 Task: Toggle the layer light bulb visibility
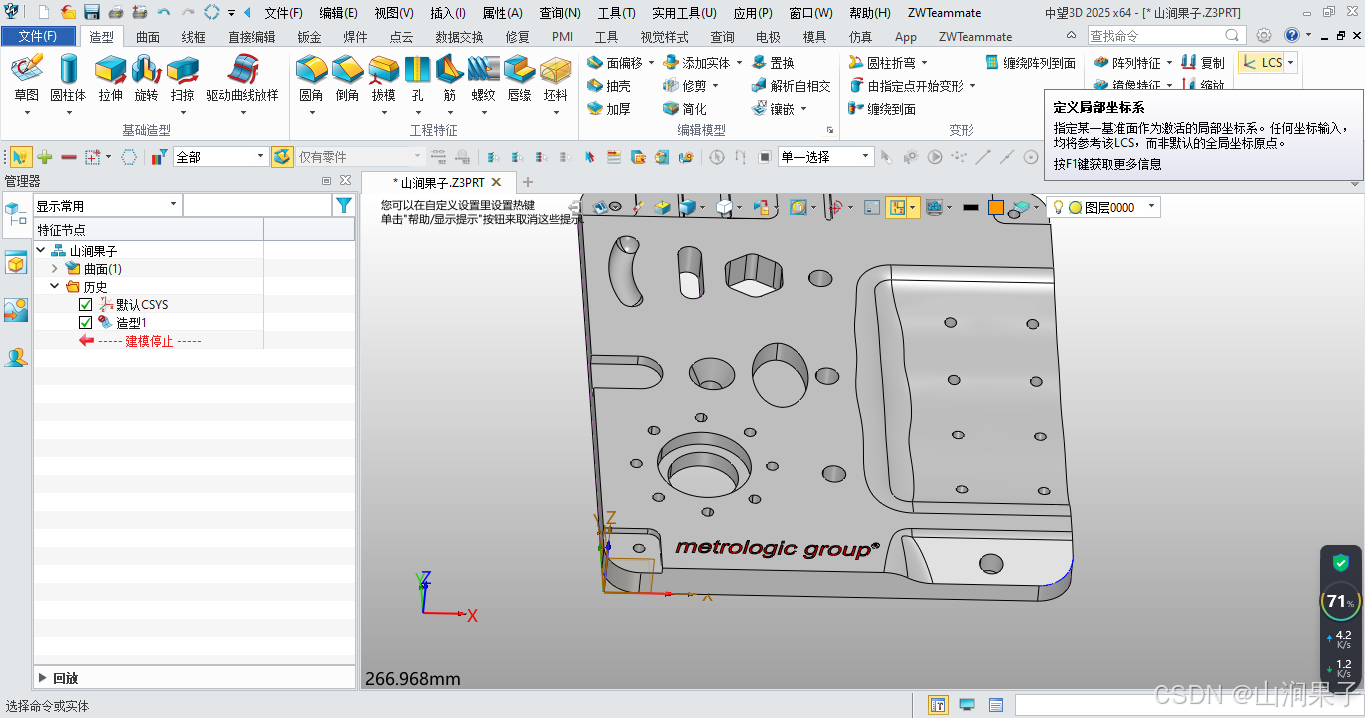tap(1058, 207)
